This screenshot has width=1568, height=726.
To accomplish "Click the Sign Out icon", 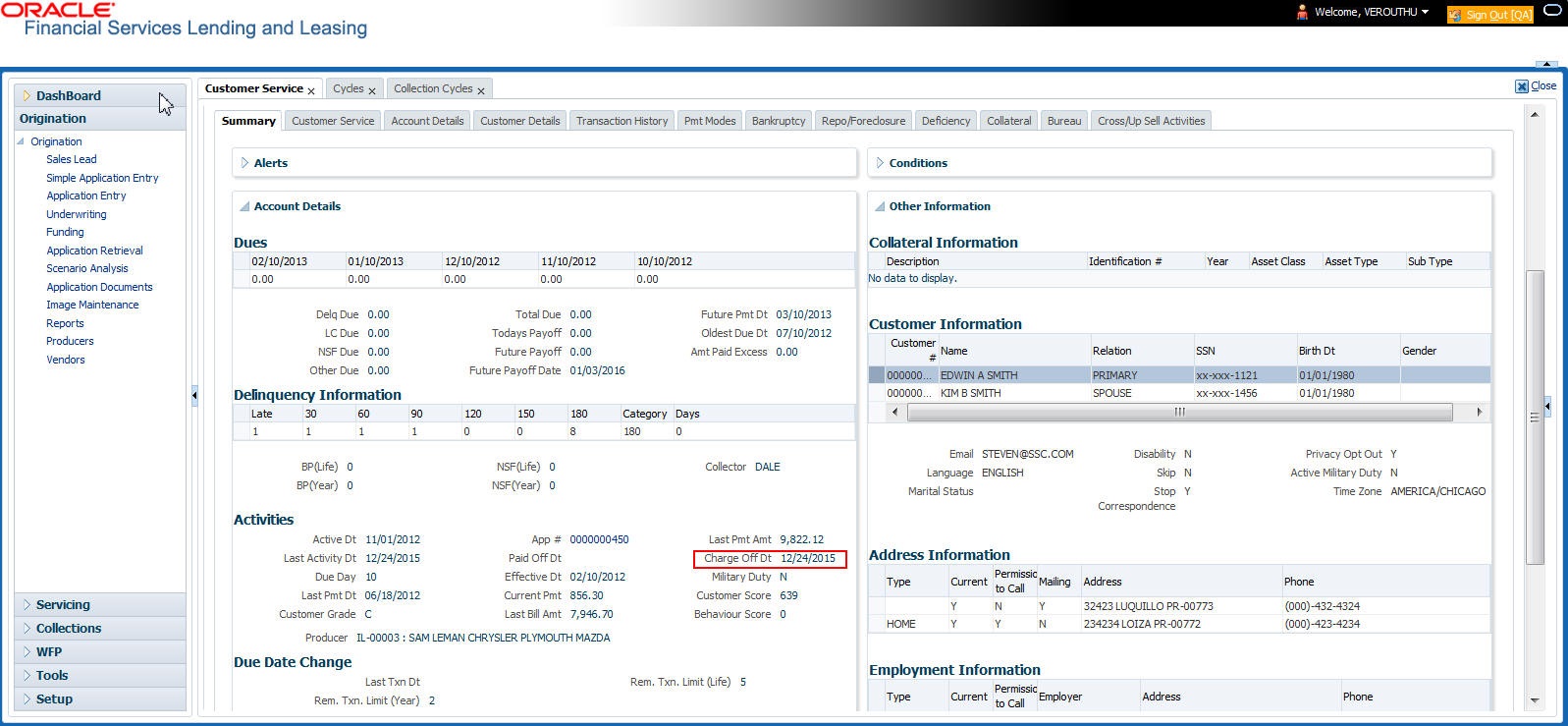I will (1454, 15).
